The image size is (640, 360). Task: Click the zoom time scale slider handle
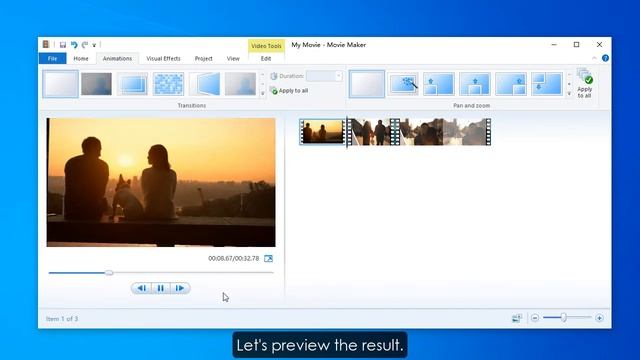pyautogui.click(x=563, y=318)
